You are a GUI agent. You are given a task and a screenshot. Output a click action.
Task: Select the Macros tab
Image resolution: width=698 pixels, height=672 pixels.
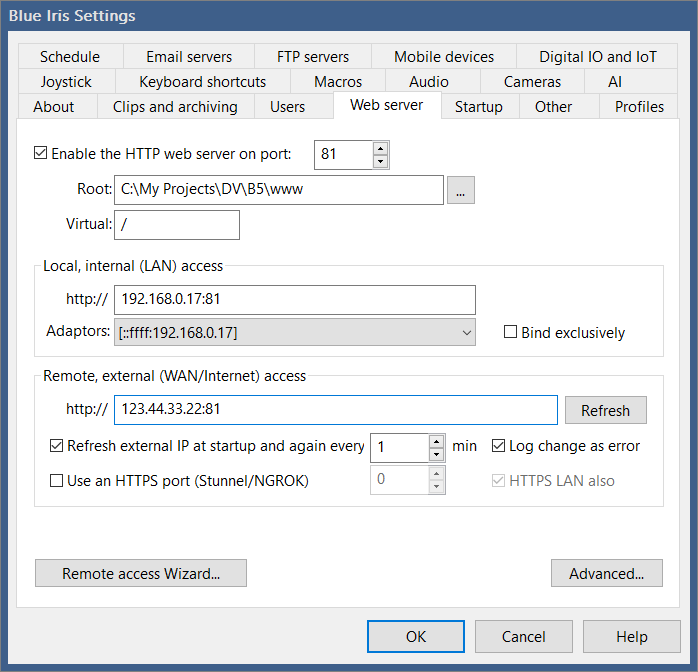[x=338, y=81]
